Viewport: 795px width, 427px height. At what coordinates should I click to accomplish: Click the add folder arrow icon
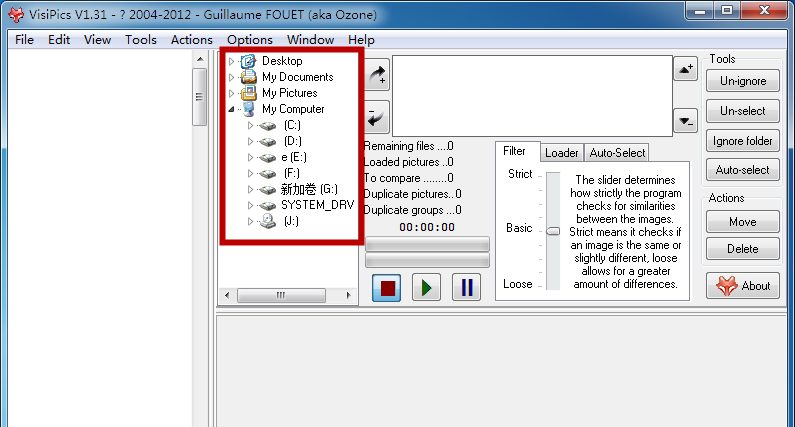pos(377,76)
